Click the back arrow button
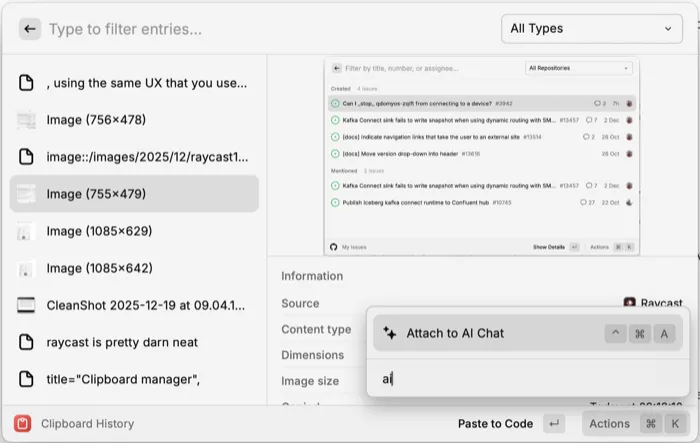Image resolution: width=700 pixels, height=443 pixels. click(x=30, y=29)
